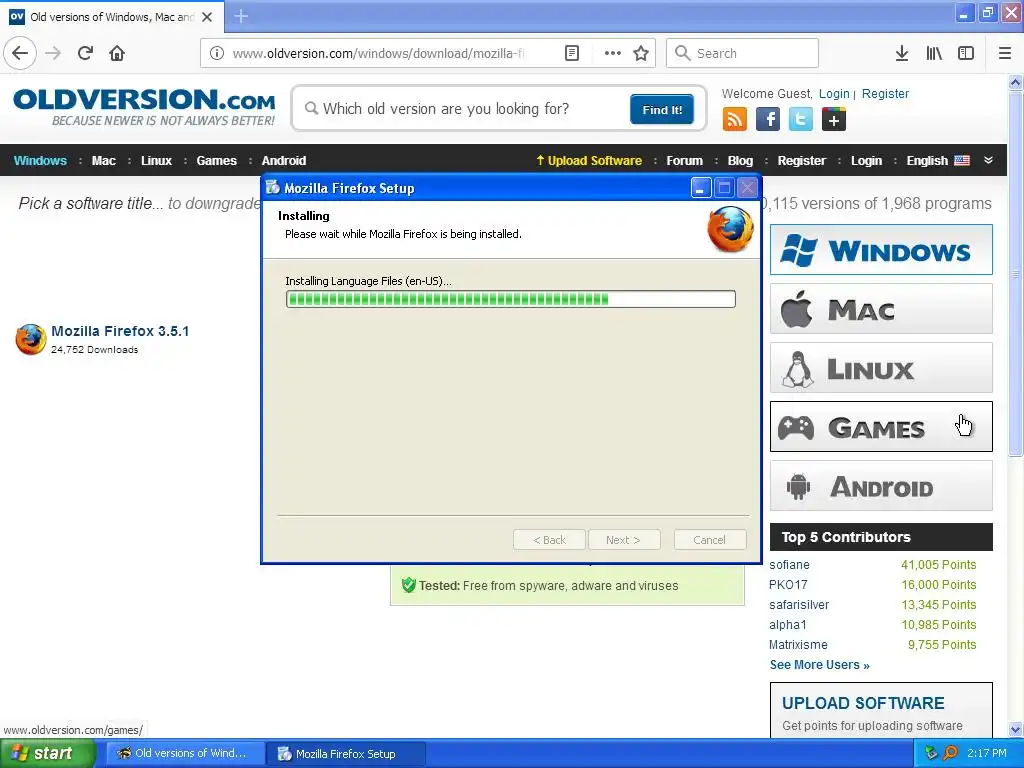This screenshot has height=768, width=1024.
Task: Switch to Old versions of Wind... taskbar item
Action: pyautogui.click(x=185, y=753)
